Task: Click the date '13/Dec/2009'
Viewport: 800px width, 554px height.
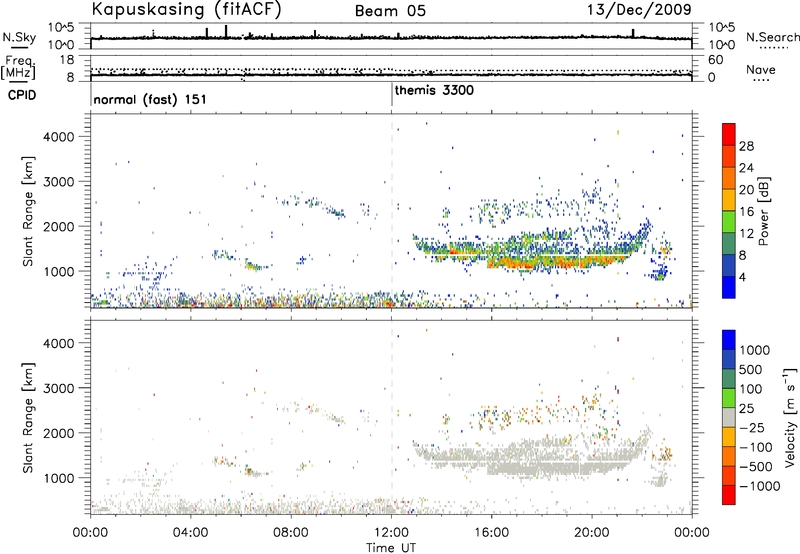Action: click(x=639, y=9)
